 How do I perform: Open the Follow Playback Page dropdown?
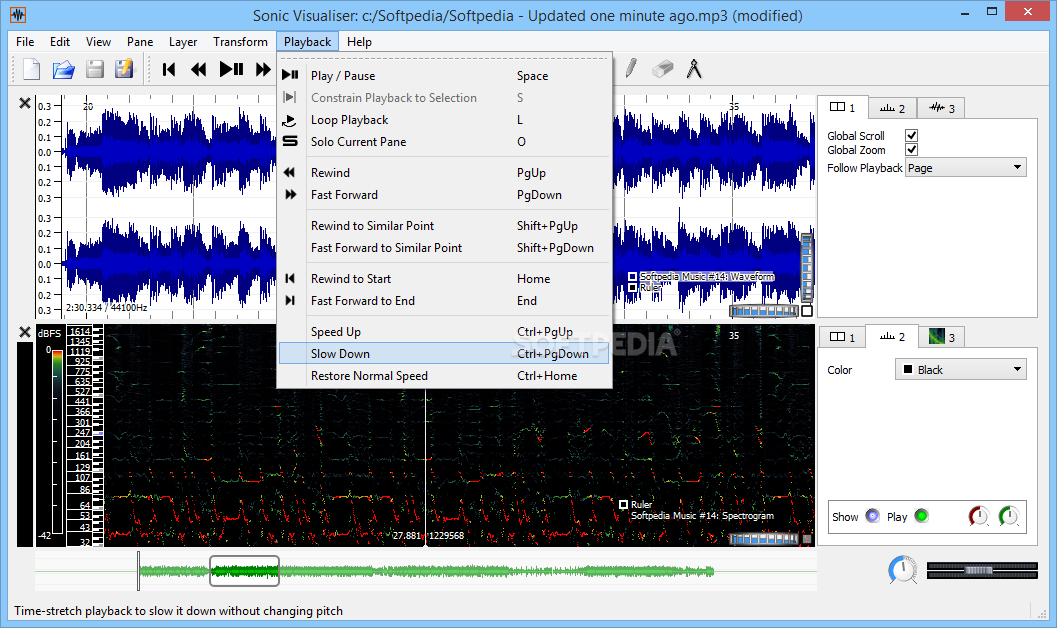[966, 168]
